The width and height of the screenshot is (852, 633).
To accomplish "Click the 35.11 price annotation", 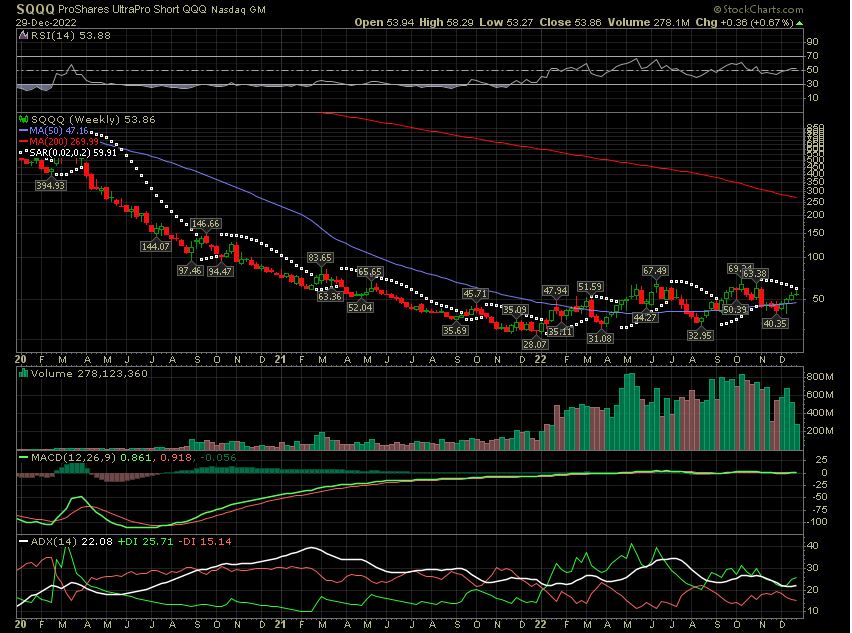I will 560,331.
